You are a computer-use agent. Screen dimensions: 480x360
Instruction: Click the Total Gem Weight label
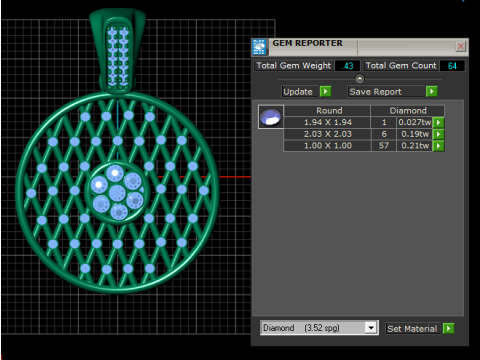coord(294,66)
